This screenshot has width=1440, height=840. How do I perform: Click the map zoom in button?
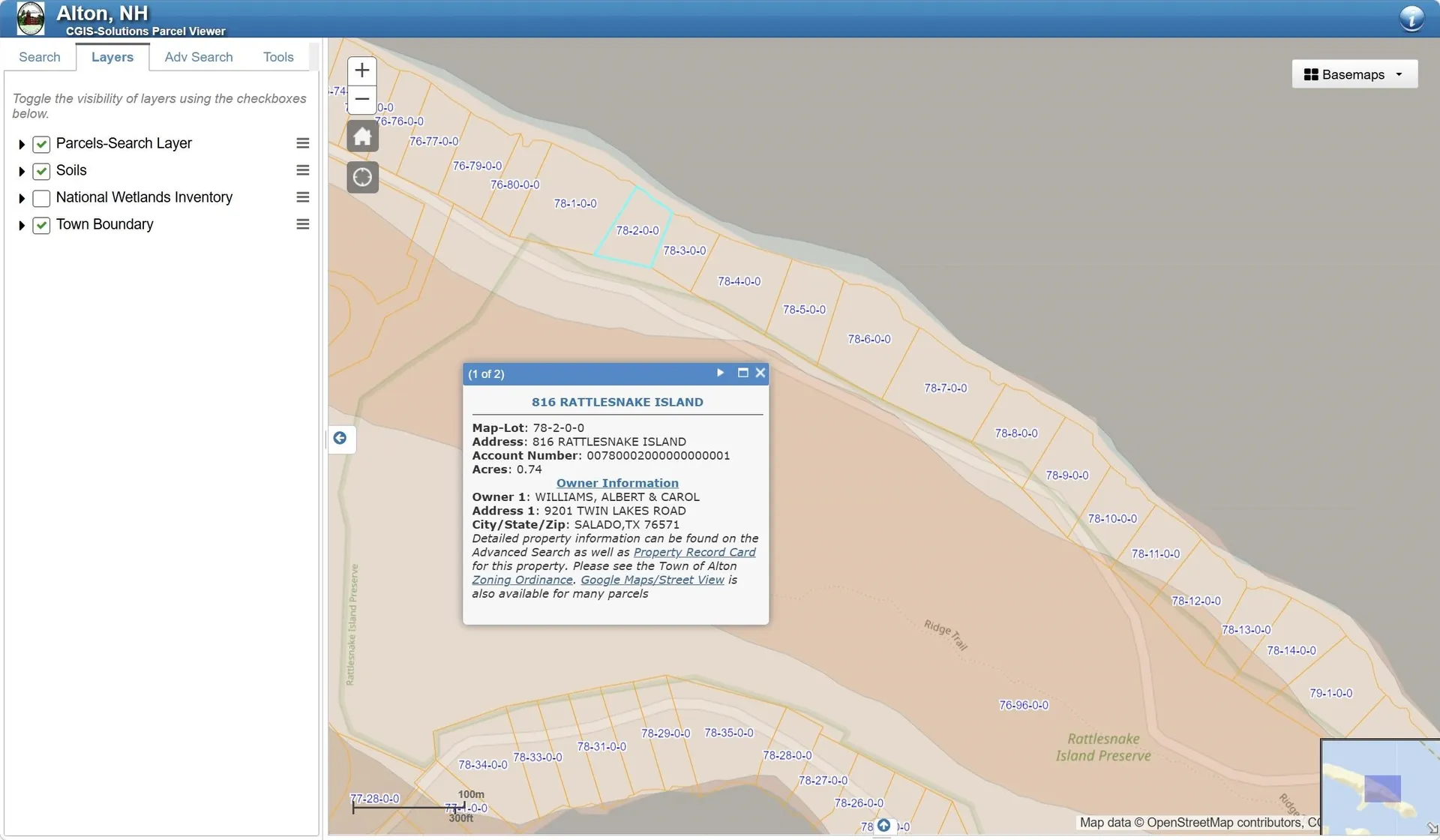tap(362, 70)
